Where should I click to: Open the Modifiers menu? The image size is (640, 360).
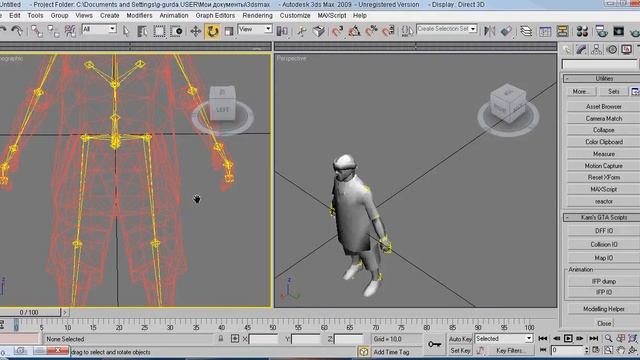pyautogui.click(x=139, y=16)
